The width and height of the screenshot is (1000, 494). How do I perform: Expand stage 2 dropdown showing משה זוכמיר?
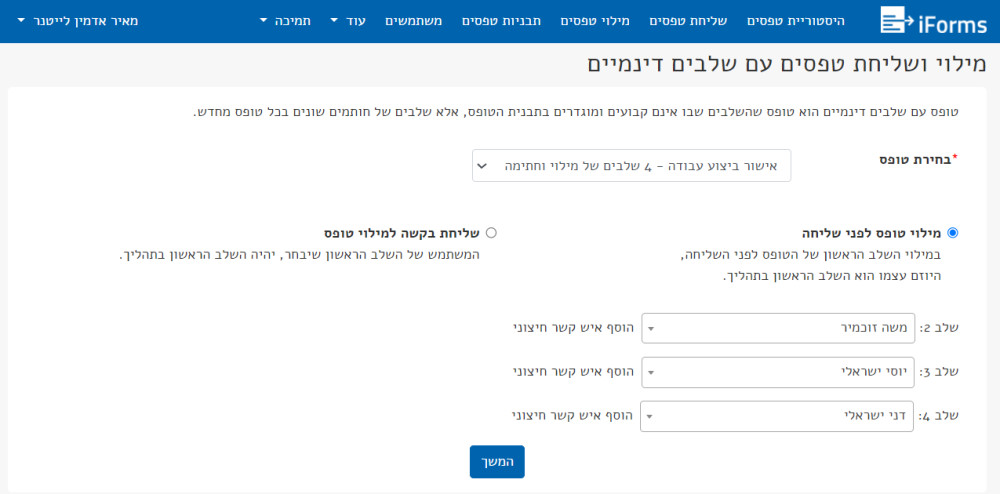click(x=778, y=328)
